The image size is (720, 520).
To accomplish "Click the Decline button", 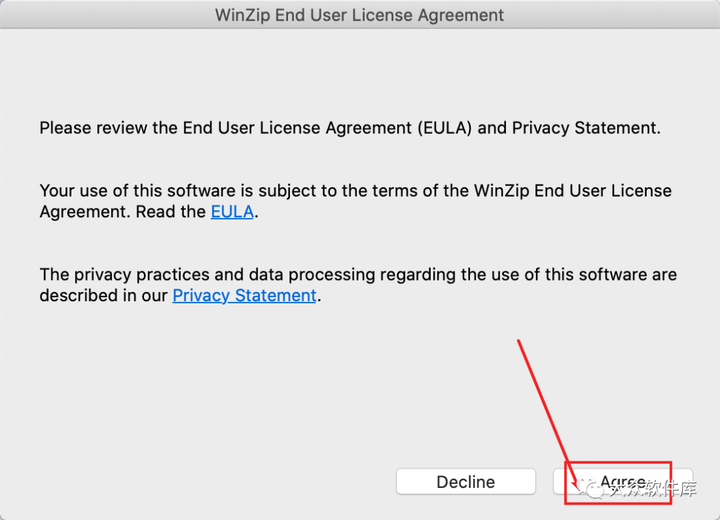I will coord(466,482).
